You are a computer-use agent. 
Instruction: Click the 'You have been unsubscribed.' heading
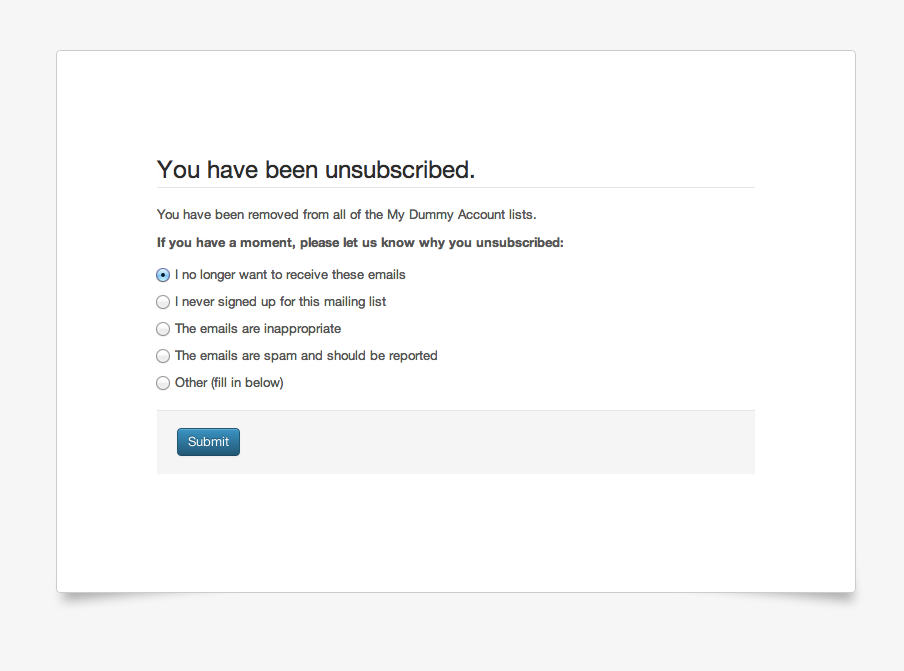click(316, 169)
